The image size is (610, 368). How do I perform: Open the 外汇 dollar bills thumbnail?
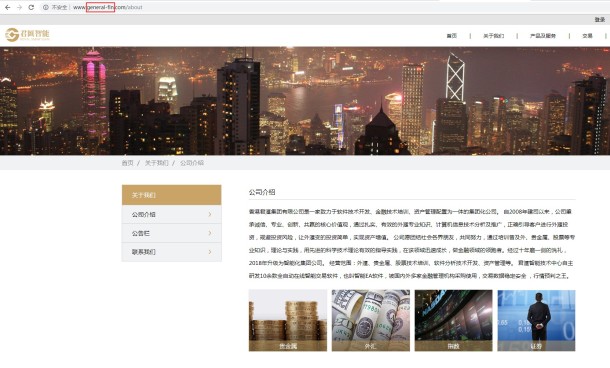click(x=371, y=320)
